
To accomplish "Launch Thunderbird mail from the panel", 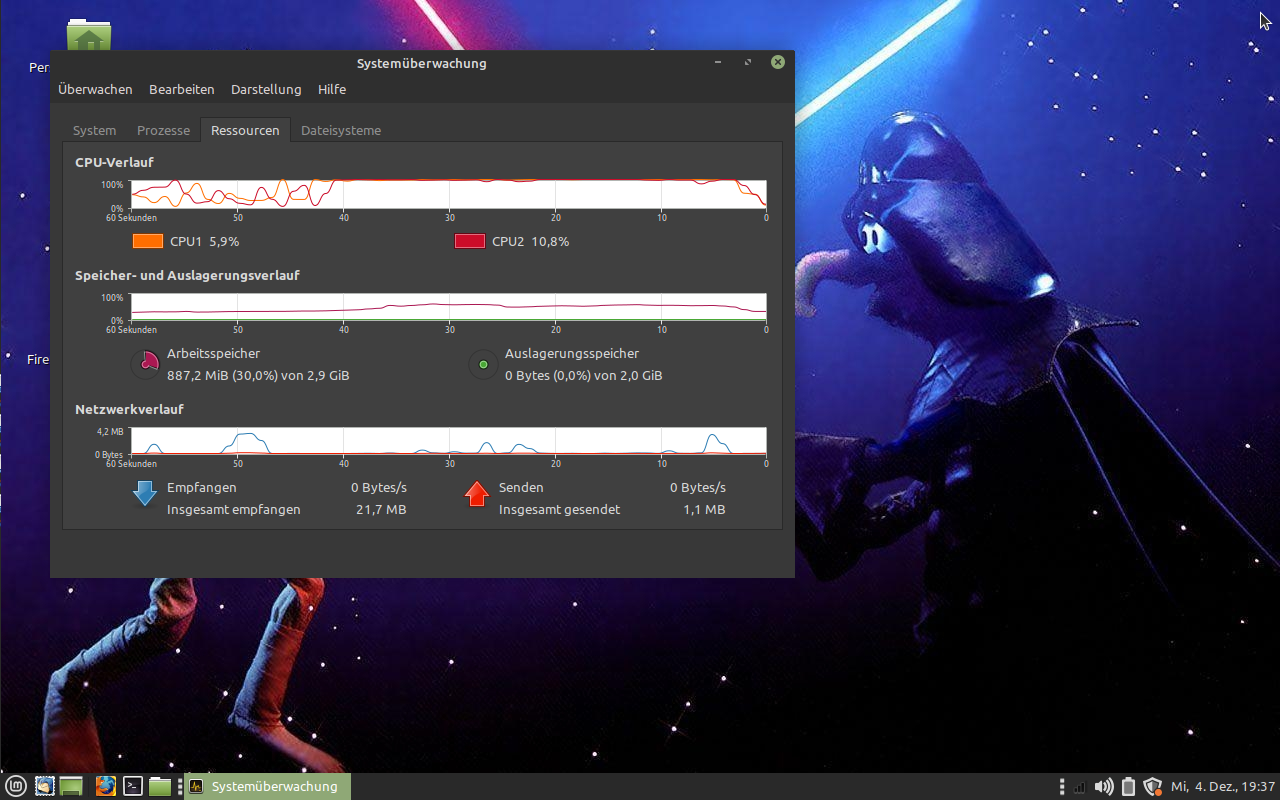I will click(44, 786).
